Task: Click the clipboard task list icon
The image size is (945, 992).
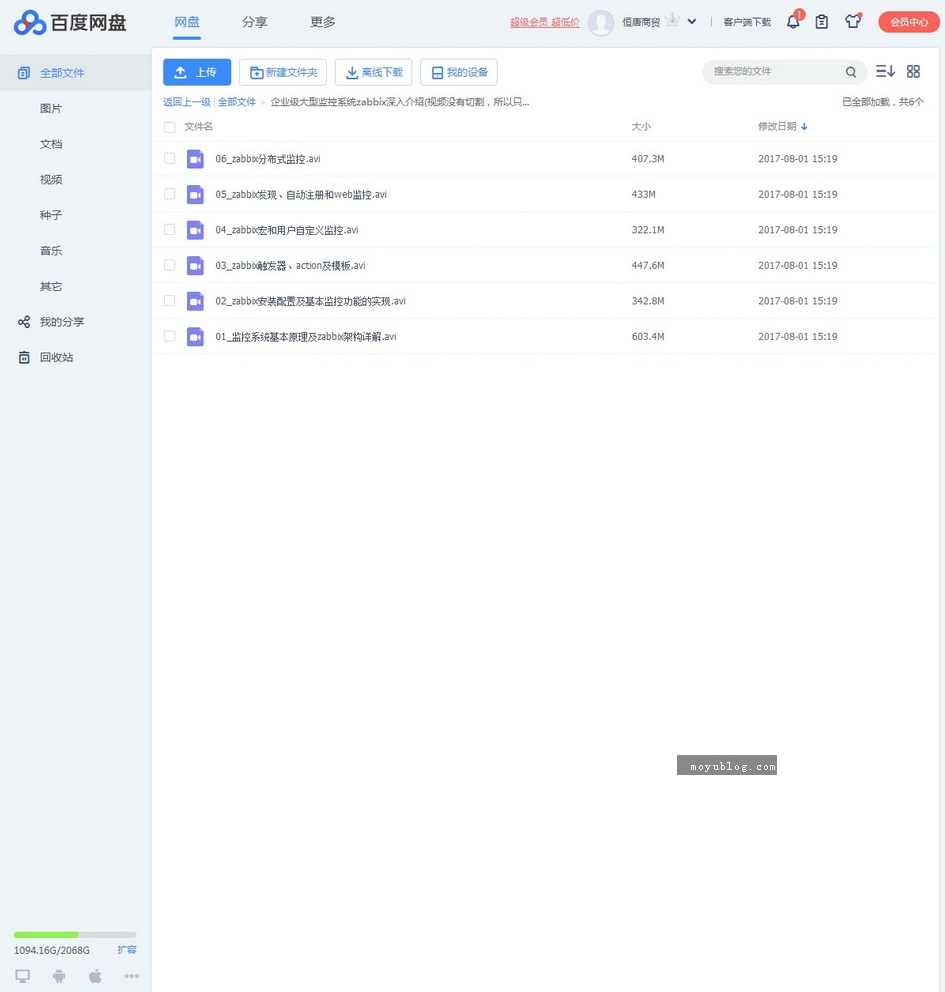Action: coord(822,21)
